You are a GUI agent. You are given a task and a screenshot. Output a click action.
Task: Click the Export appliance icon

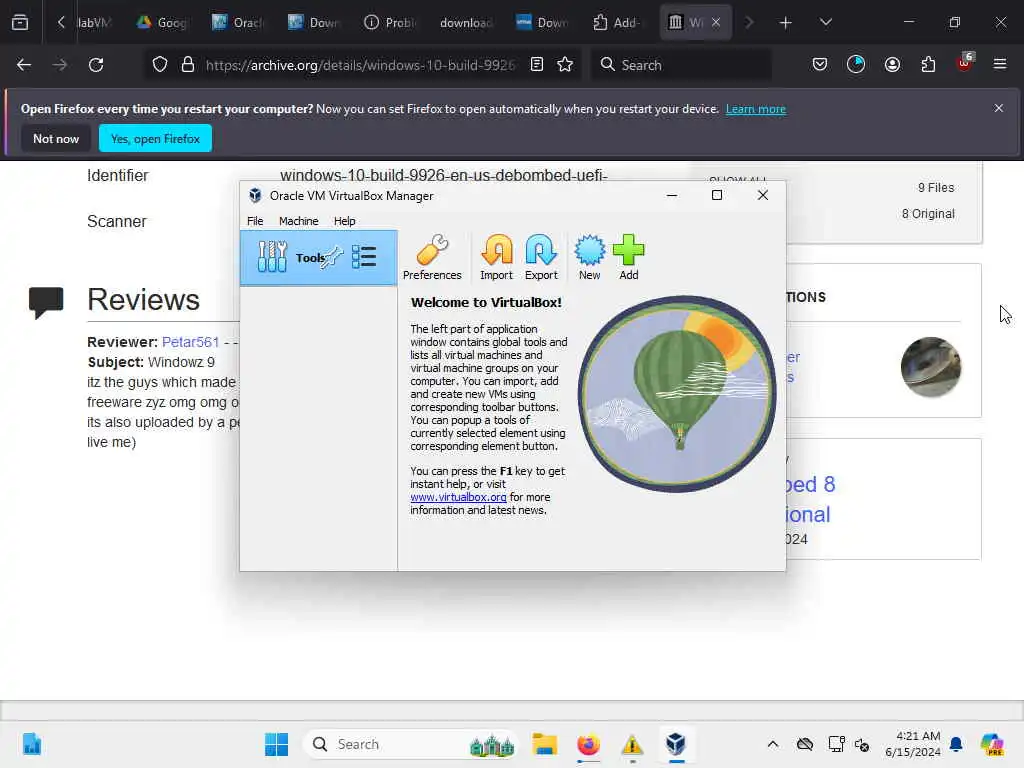541,257
